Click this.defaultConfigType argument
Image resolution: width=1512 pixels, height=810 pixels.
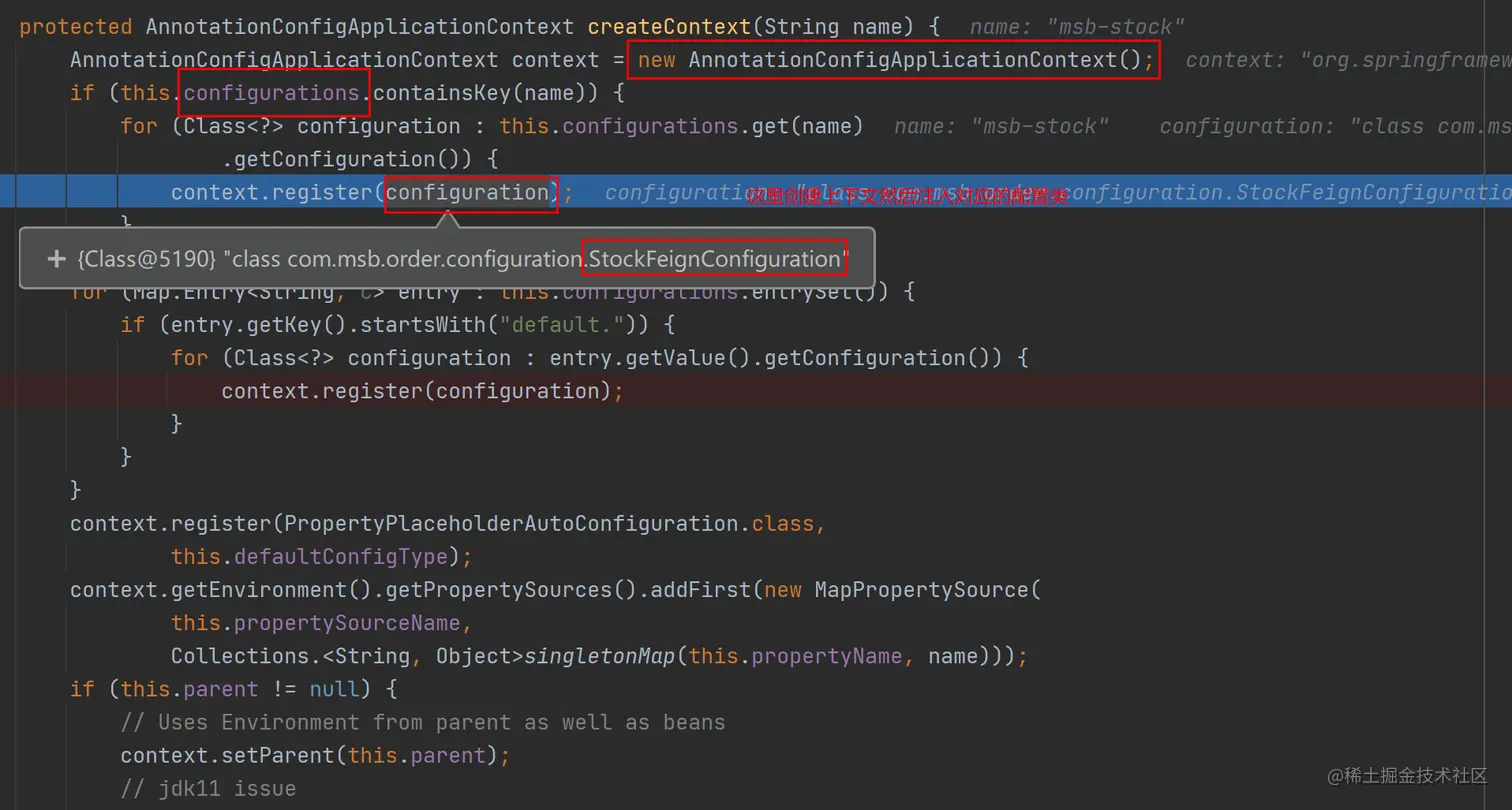(309, 556)
